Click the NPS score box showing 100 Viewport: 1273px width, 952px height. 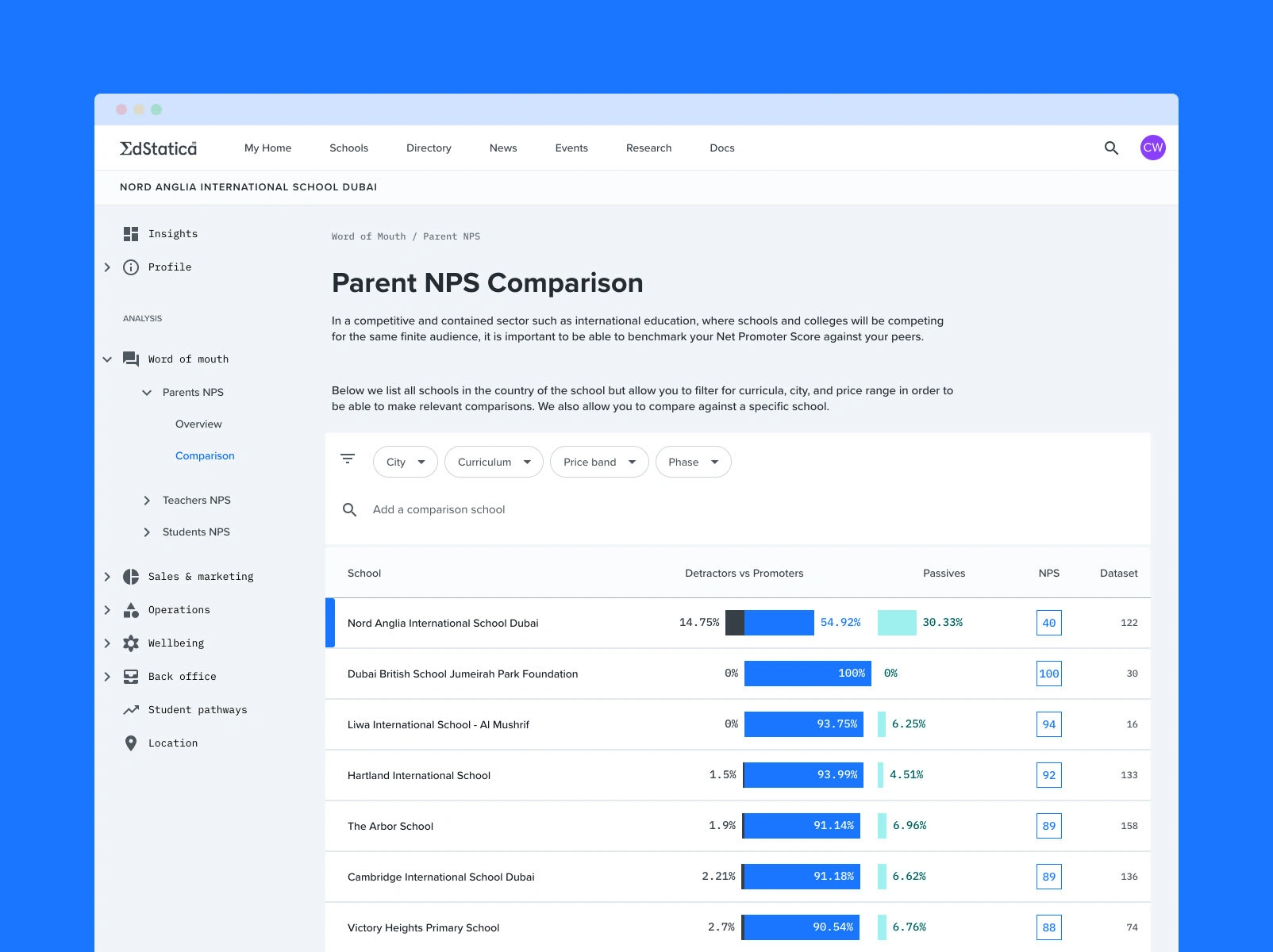point(1049,674)
